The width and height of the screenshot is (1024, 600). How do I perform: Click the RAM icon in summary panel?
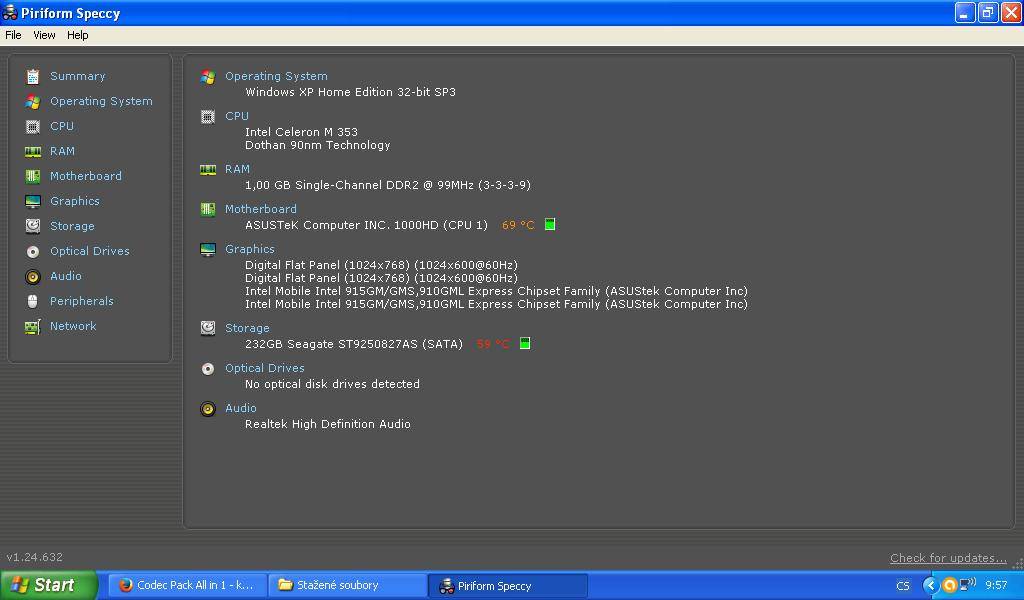[208, 170]
